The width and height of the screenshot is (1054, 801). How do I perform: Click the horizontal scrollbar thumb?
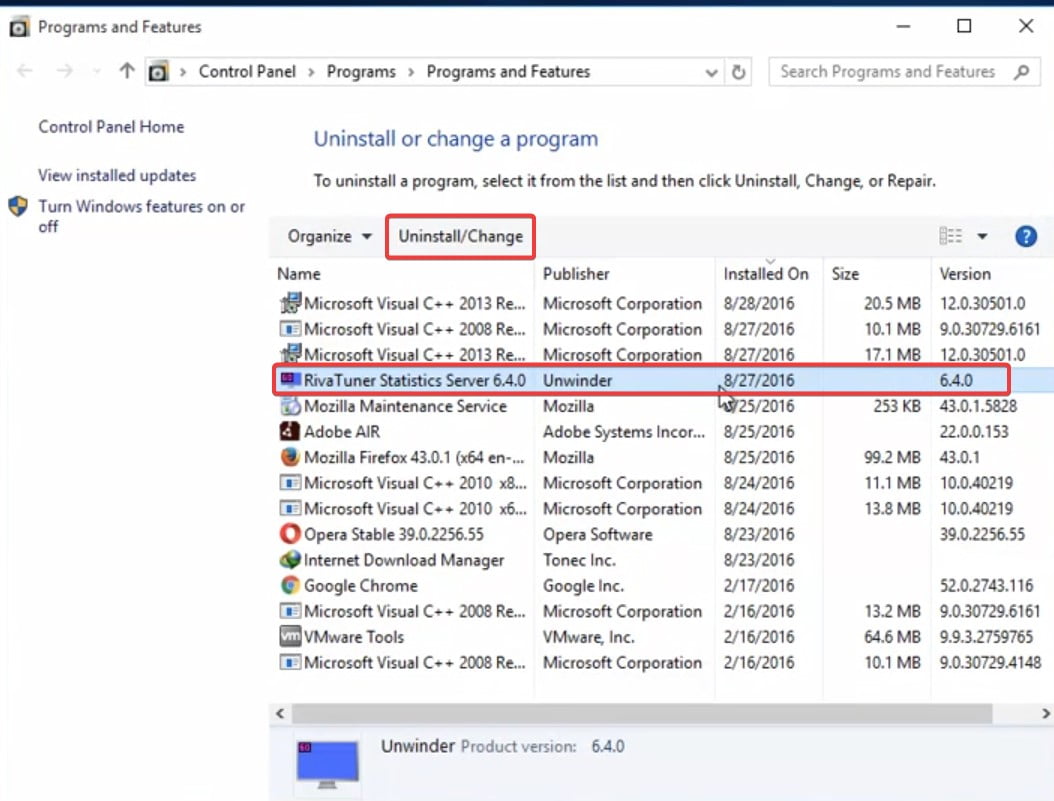point(642,714)
